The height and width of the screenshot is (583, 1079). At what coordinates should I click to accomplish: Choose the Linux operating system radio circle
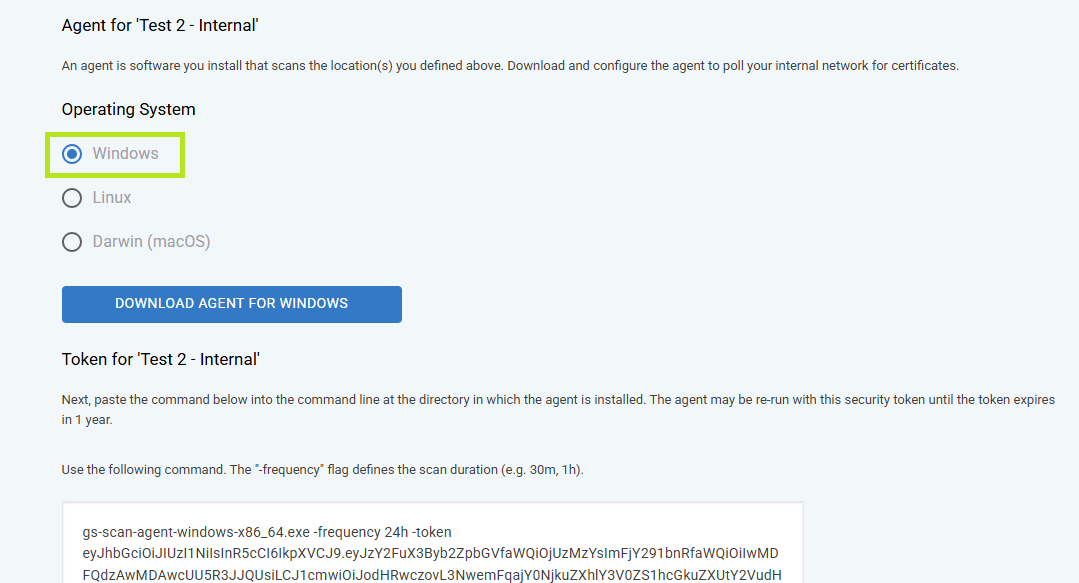pos(72,198)
